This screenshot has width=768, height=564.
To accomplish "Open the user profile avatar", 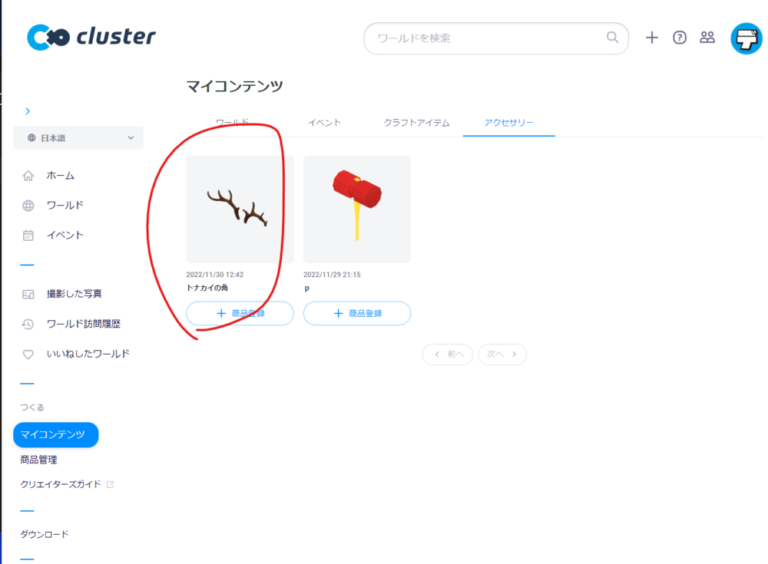I will 746,39.
